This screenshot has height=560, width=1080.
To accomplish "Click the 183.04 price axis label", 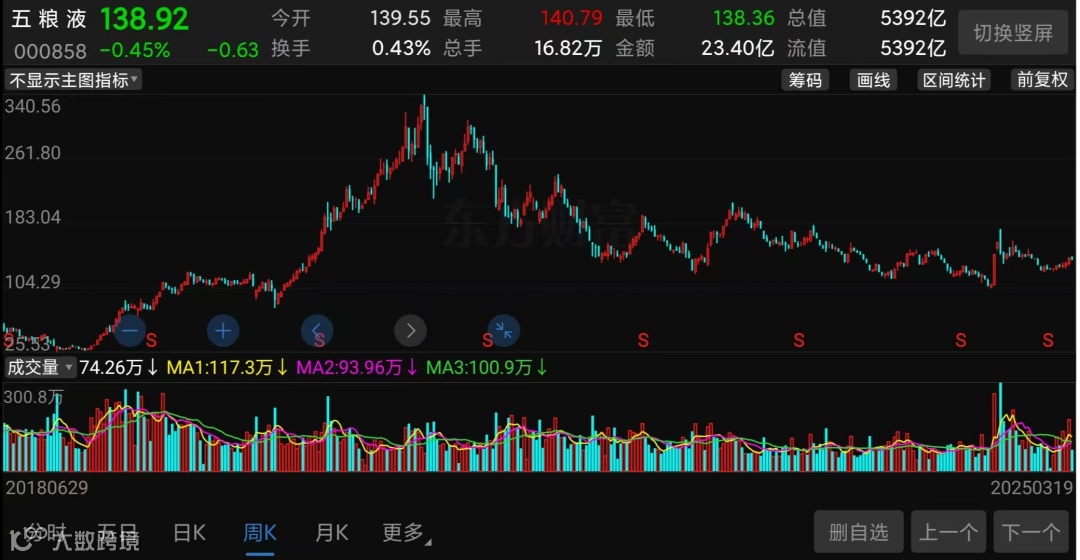I will (x=32, y=218).
